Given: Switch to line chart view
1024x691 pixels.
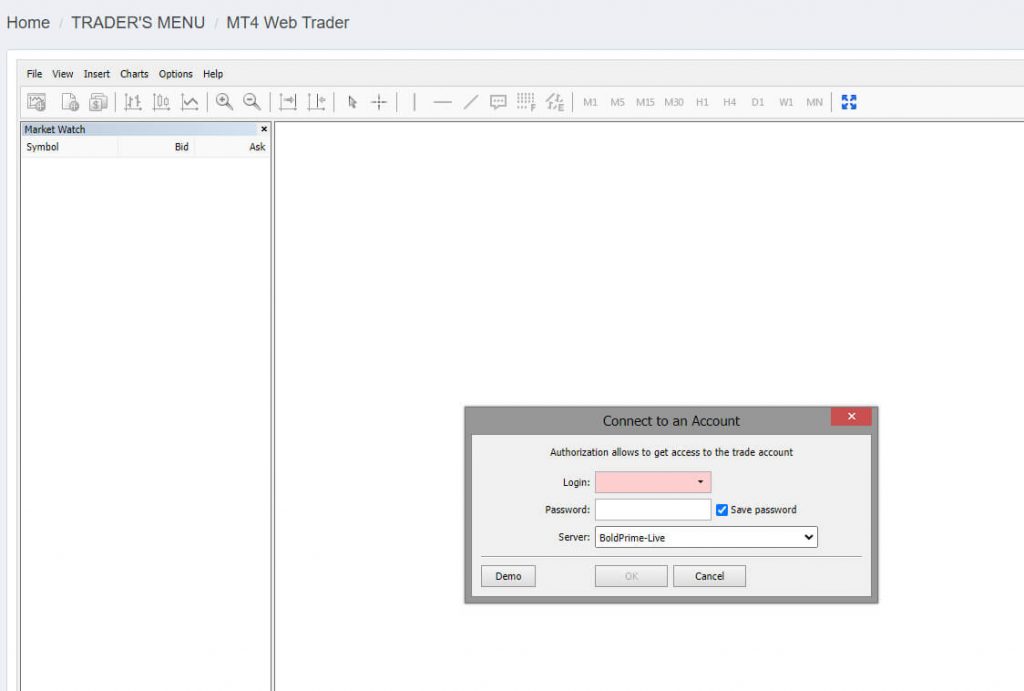Looking at the screenshot, I should point(189,102).
